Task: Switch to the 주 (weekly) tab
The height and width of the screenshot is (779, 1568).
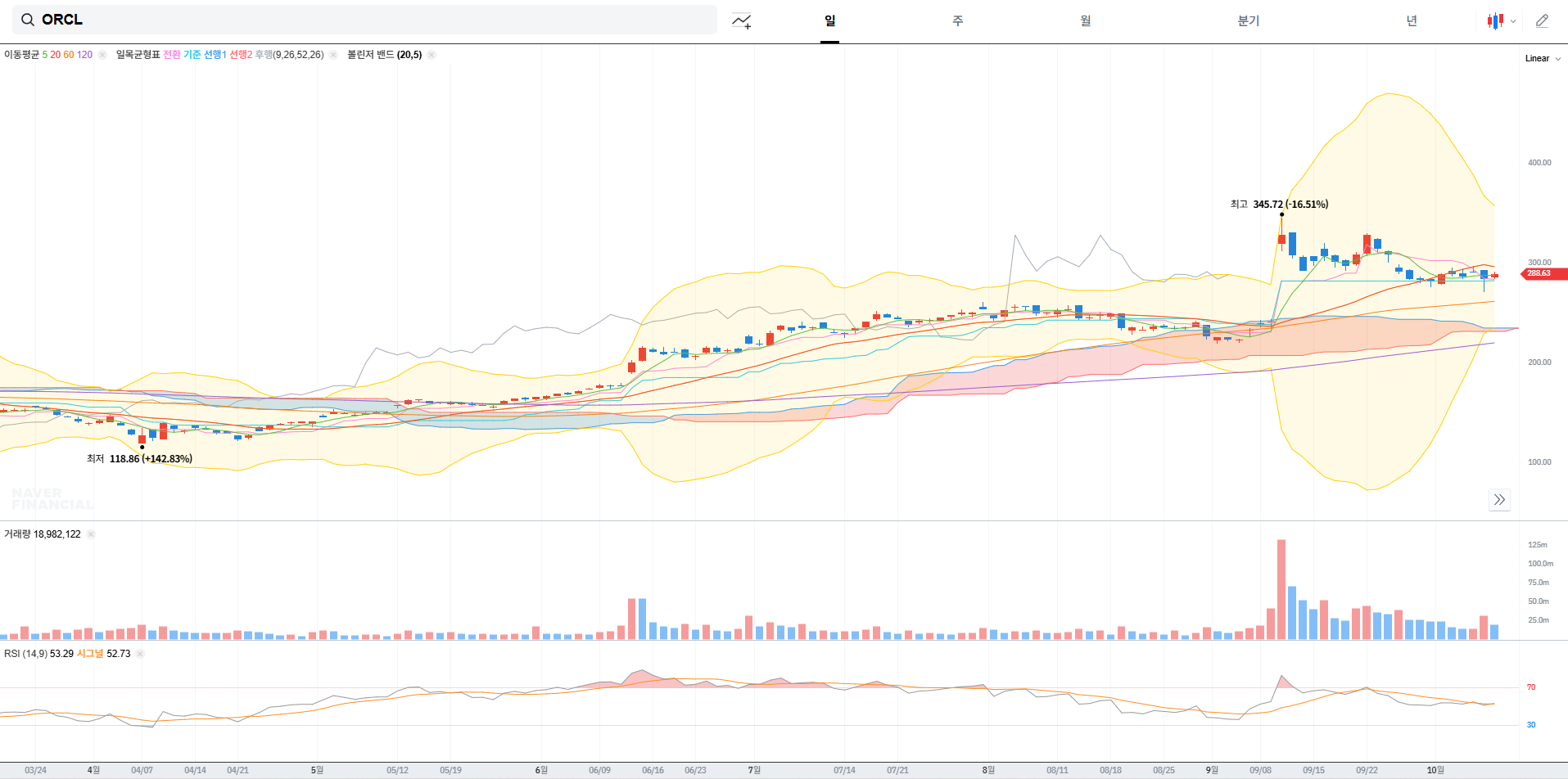Action: pos(957,20)
